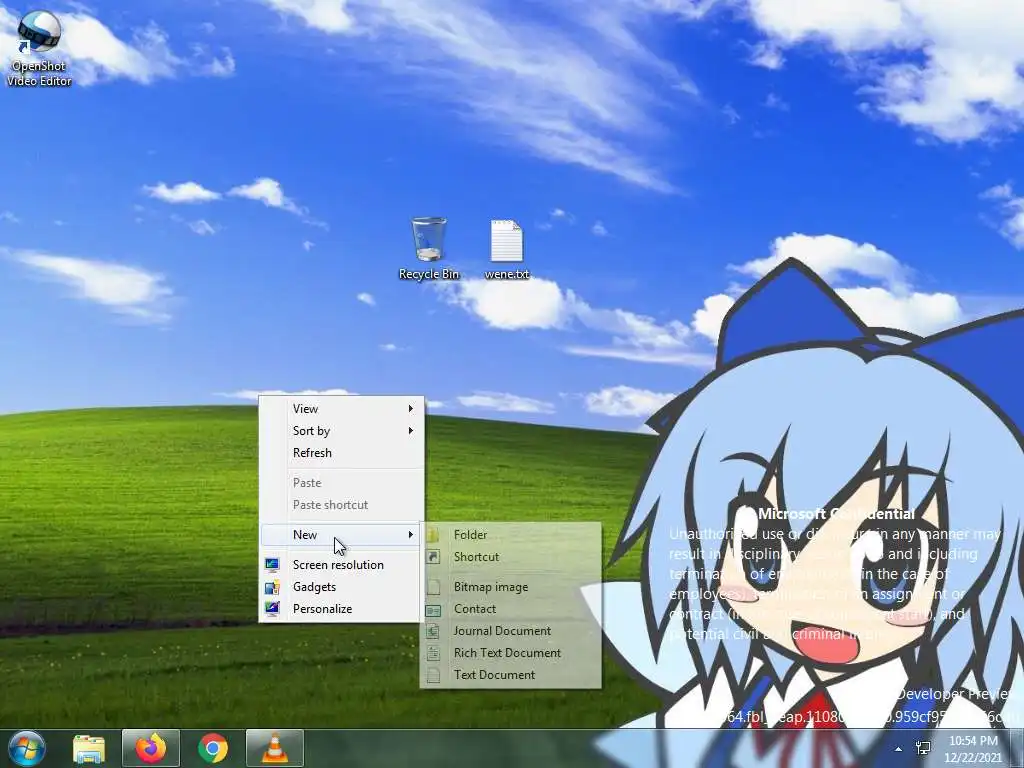
Task: Click the arrow beside Sort by
Action: [411, 431]
